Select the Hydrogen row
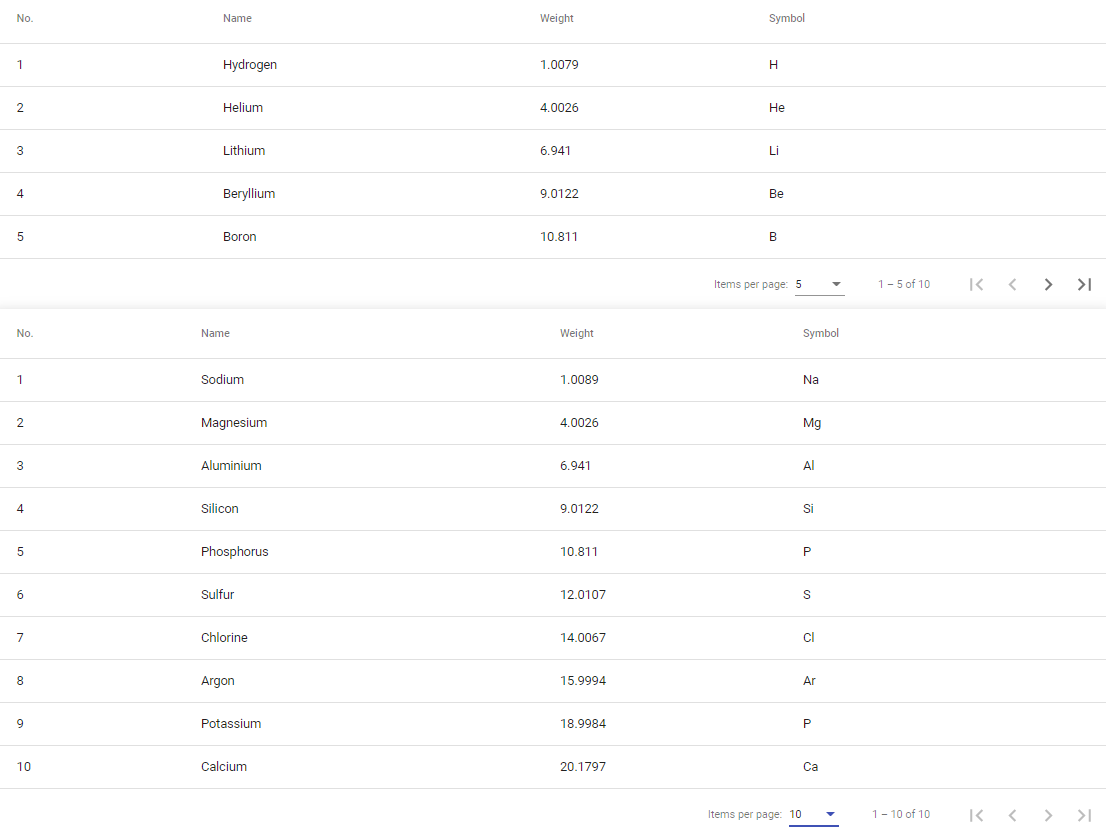This screenshot has width=1106, height=840. 553,65
